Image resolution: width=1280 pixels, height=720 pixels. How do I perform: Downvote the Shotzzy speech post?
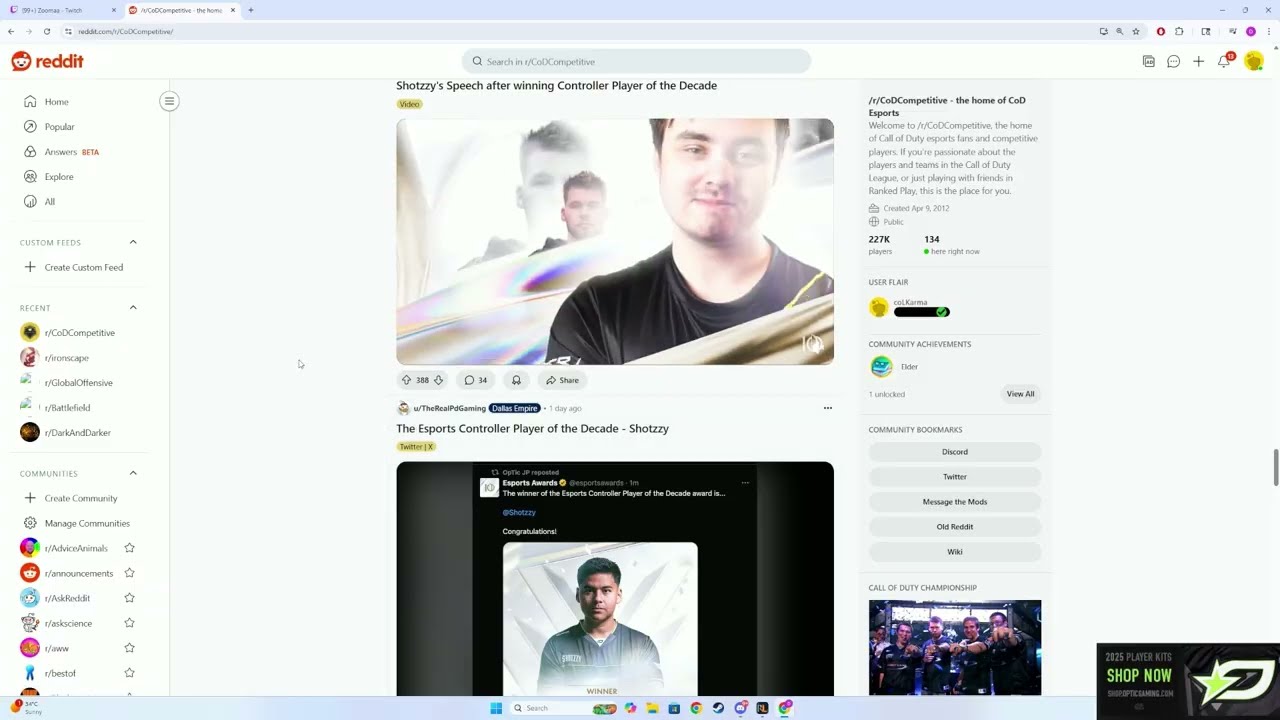point(438,380)
